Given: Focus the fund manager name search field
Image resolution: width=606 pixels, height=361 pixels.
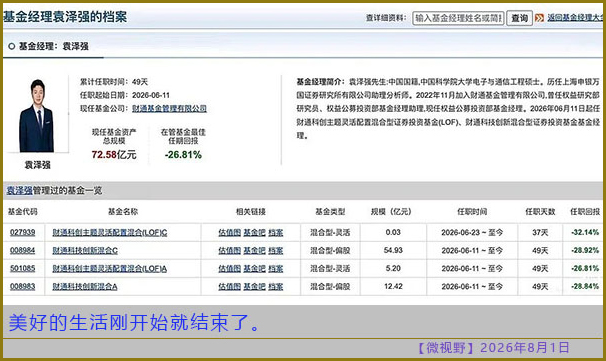Looking at the screenshot, I should click(x=458, y=18).
